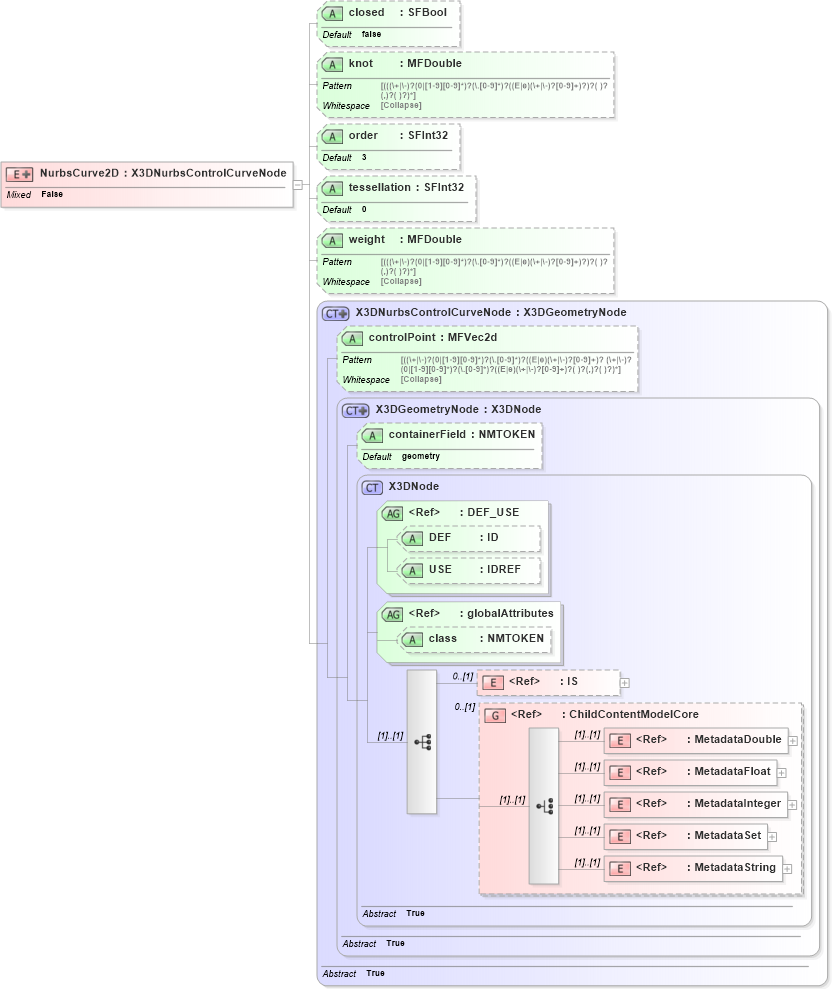Select containerField : NMTOKEN attribute label
Screen dimensions: 832x989
click(x=462, y=434)
